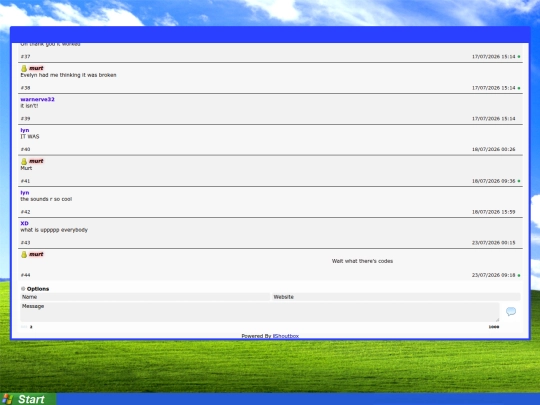Click timestamp 18/07/2026 15:59
This screenshot has height=405, width=540.
coord(494,212)
